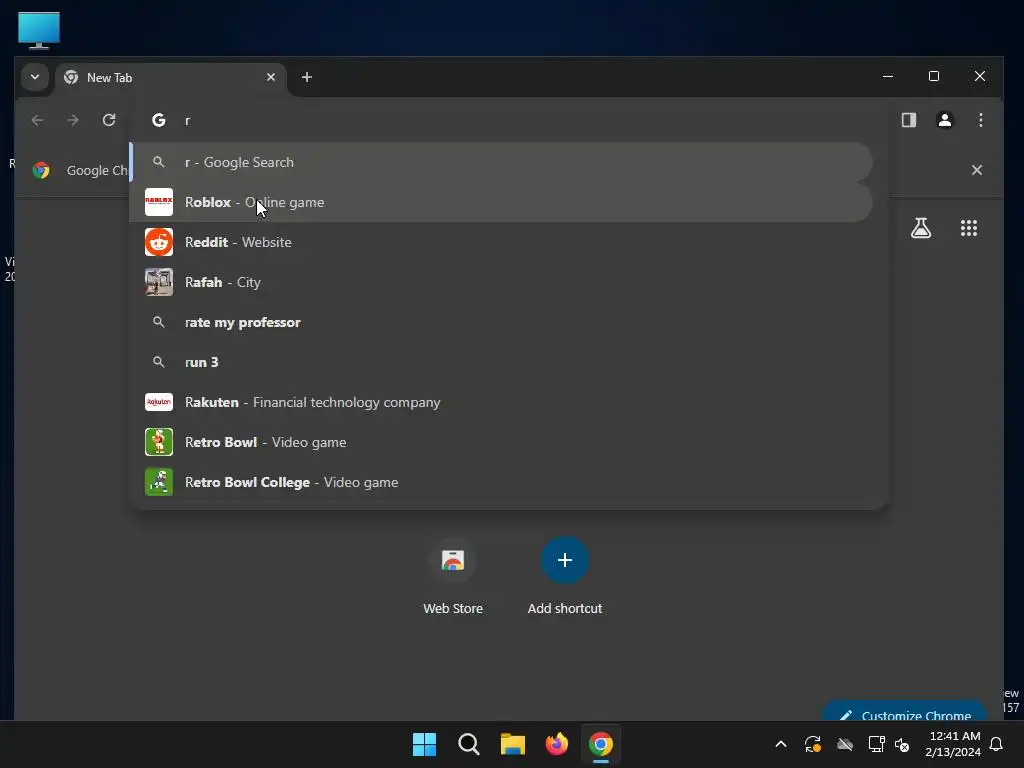
Task: Open the Chrome Labs flask icon
Action: (921, 228)
